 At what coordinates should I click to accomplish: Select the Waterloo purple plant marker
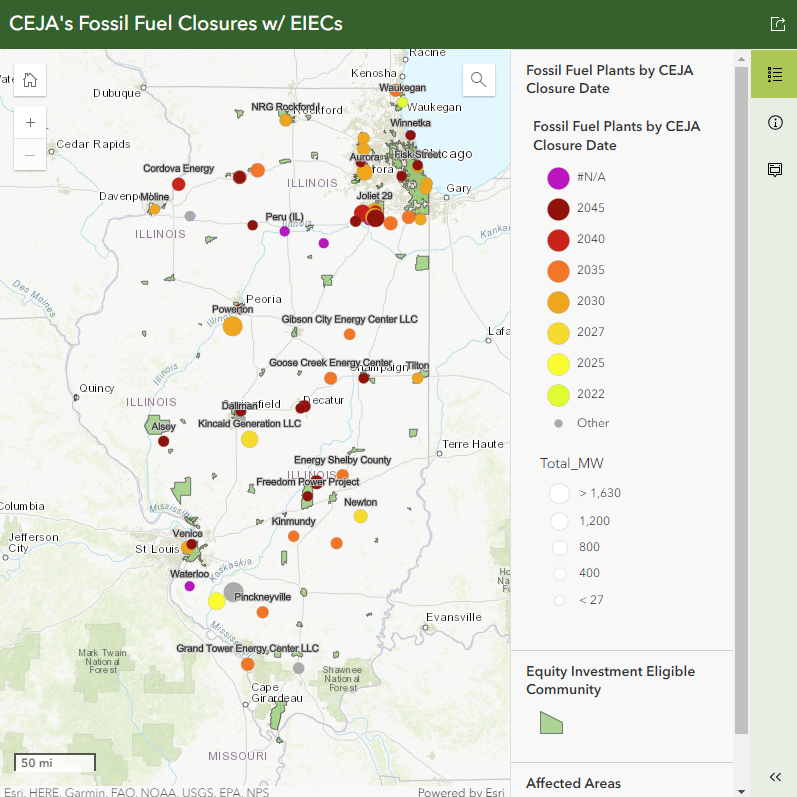[190, 586]
